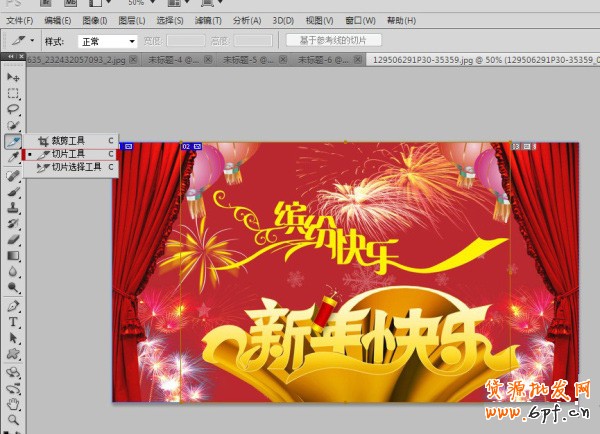600x434 pixels.
Task: Open the 图层(L) menu
Action: pyautogui.click(x=130, y=20)
